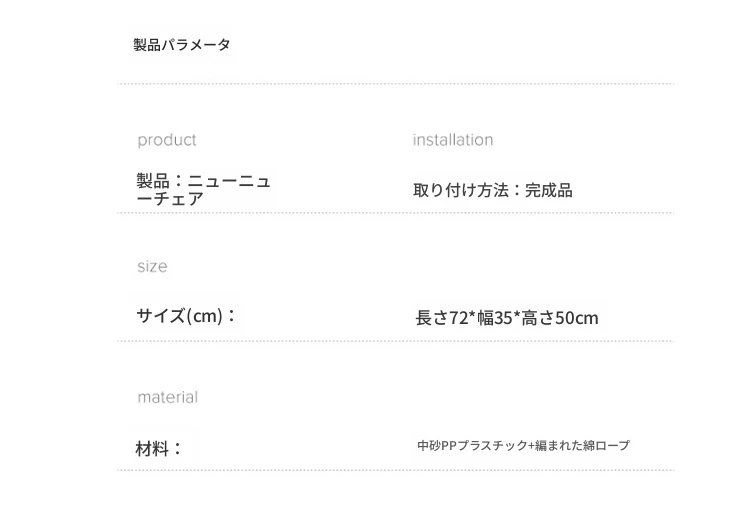Click the 取り付け方法：完成品 text

point(493,190)
